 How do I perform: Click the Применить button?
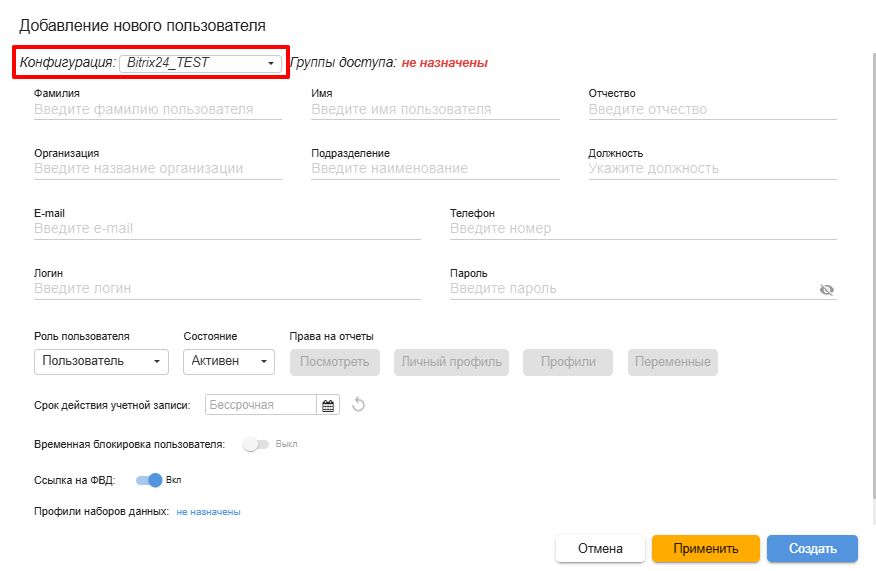point(706,549)
